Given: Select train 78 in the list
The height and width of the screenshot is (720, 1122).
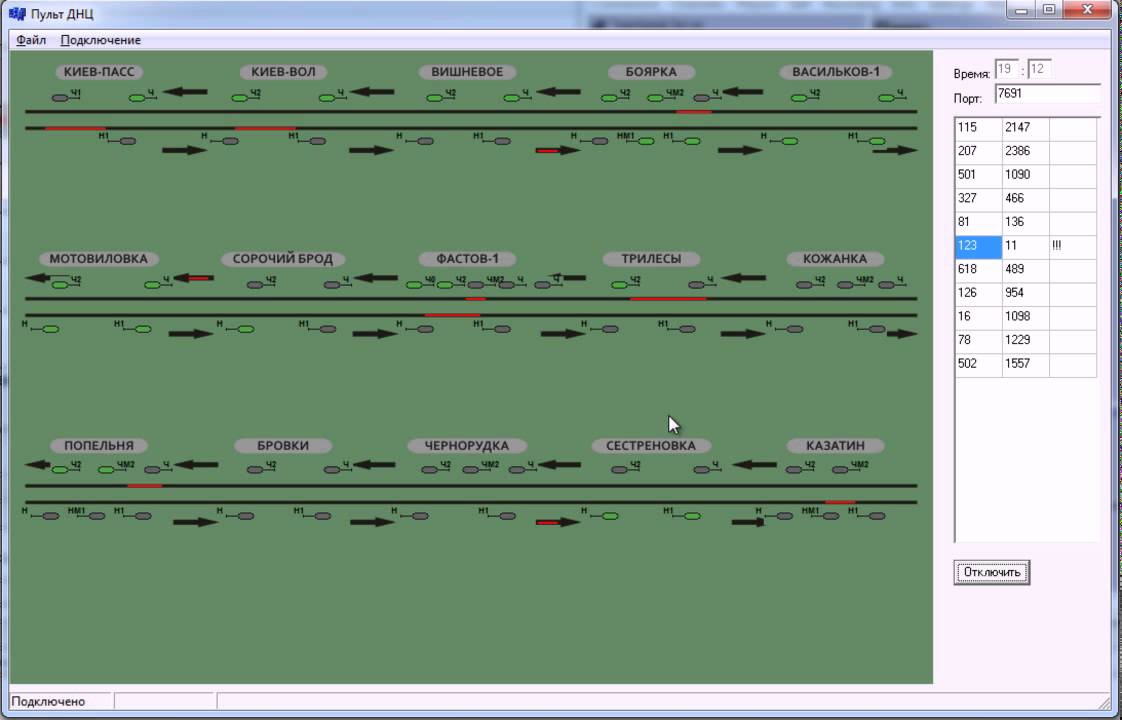Looking at the screenshot, I should [977, 340].
